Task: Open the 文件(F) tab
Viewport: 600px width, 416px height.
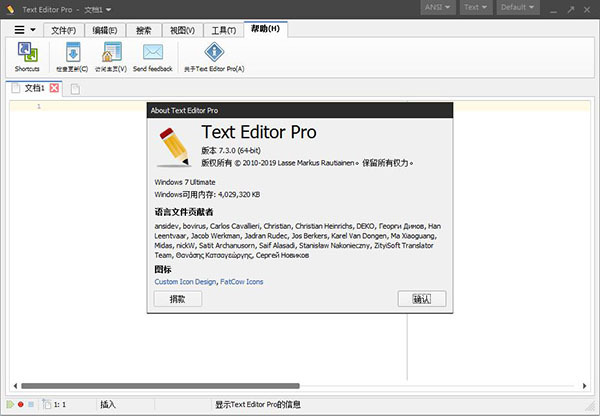Action: [x=64, y=30]
